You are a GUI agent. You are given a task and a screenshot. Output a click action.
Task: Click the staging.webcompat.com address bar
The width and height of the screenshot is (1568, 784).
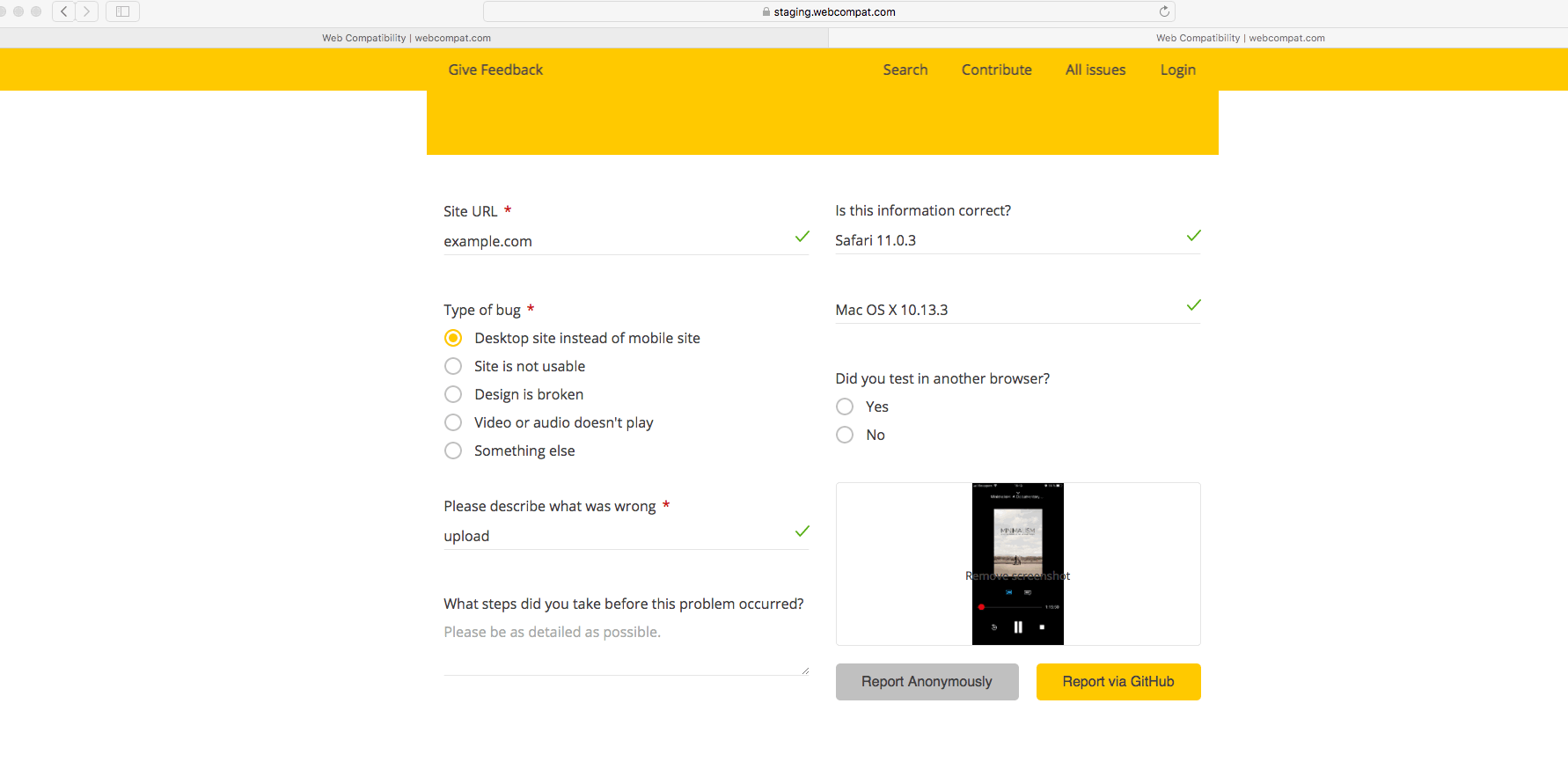829,11
